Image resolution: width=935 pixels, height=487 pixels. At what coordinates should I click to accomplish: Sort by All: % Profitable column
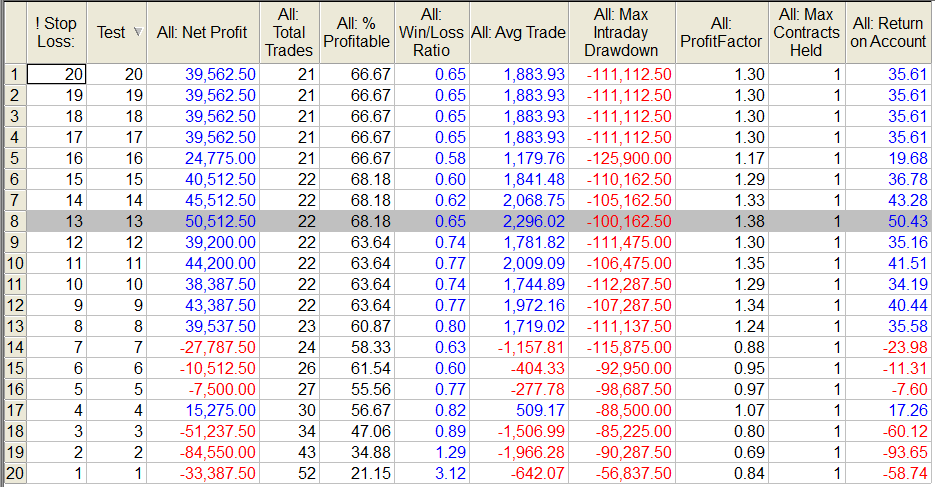[362, 32]
